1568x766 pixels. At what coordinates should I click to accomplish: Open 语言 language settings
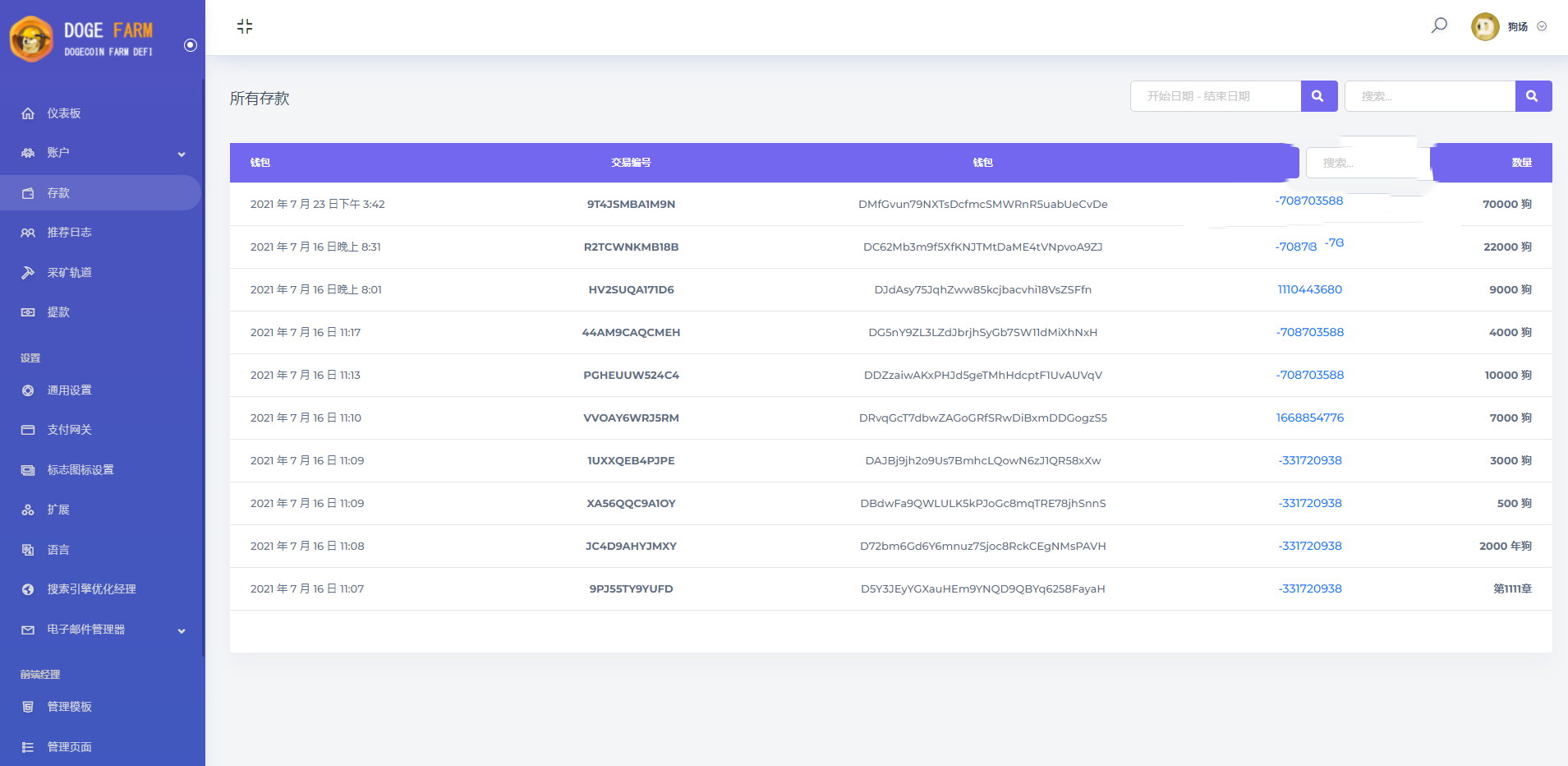[58, 550]
